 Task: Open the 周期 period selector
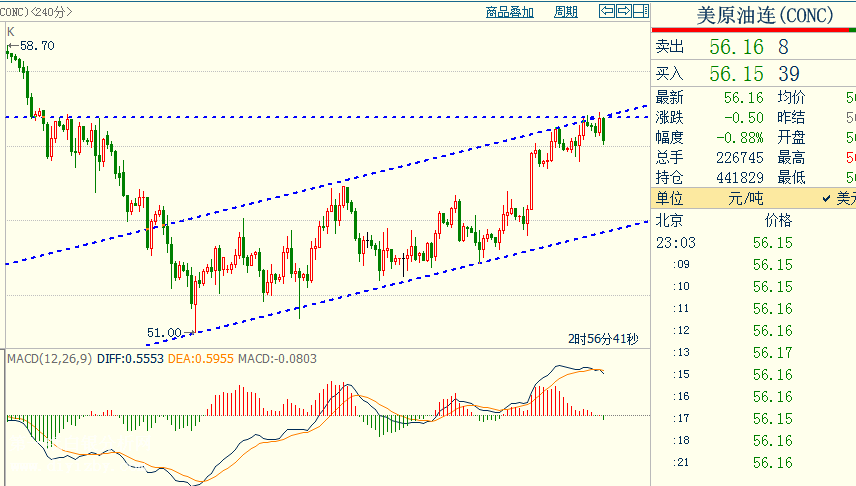pos(566,12)
